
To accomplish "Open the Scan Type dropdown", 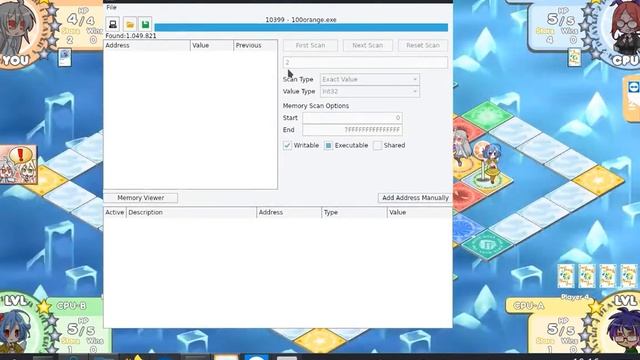I will 370,79.
